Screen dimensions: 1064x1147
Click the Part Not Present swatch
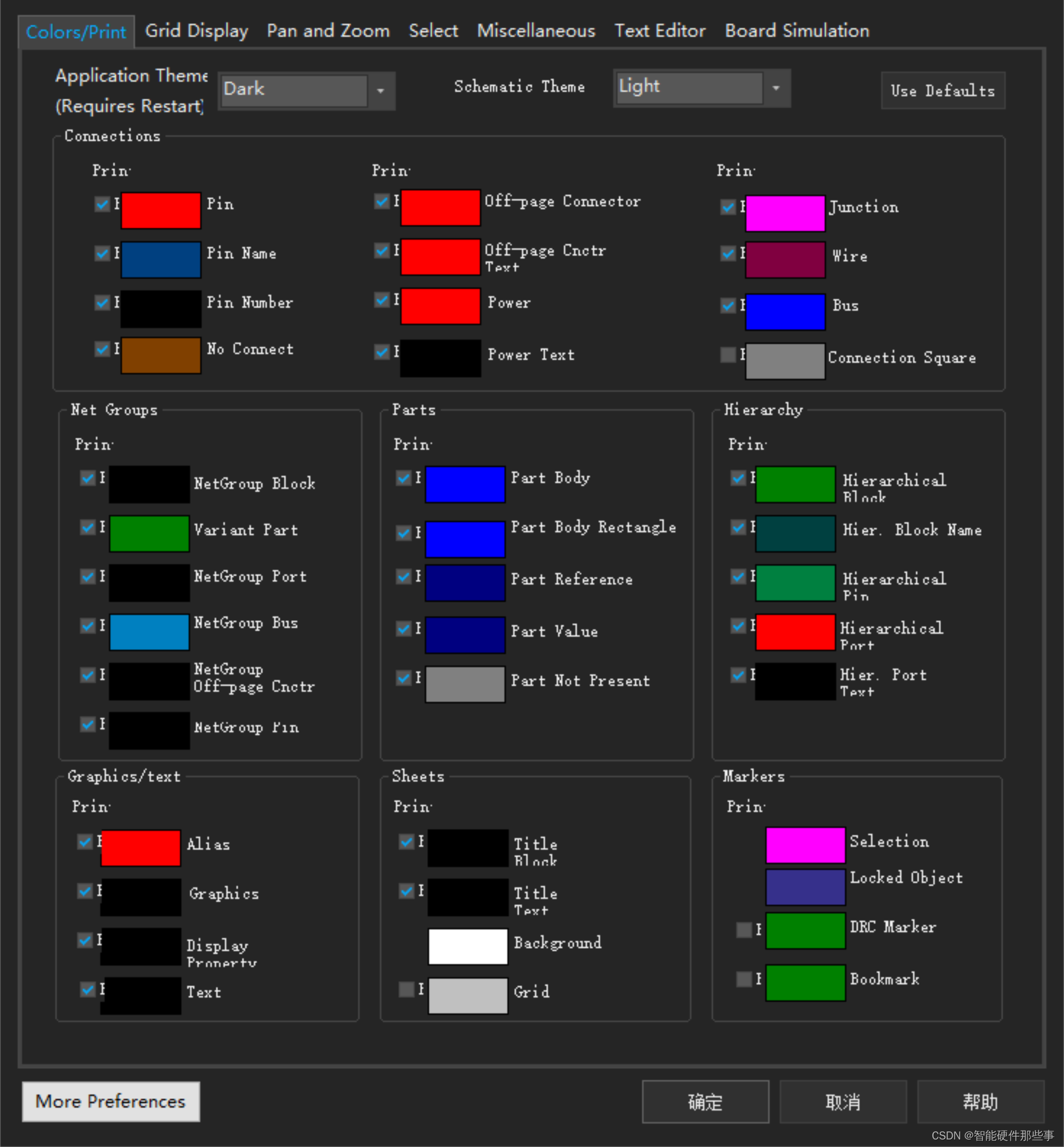[x=465, y=684]
